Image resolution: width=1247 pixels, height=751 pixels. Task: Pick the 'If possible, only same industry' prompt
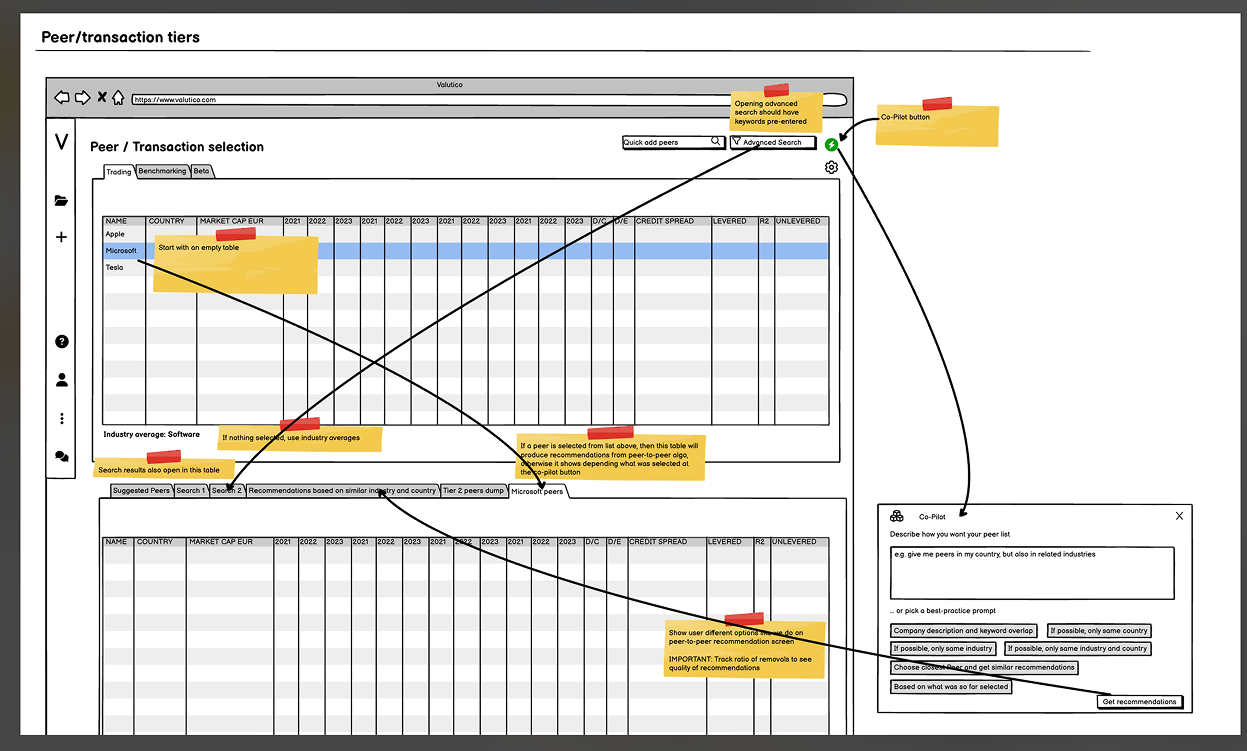click(943, 649)
